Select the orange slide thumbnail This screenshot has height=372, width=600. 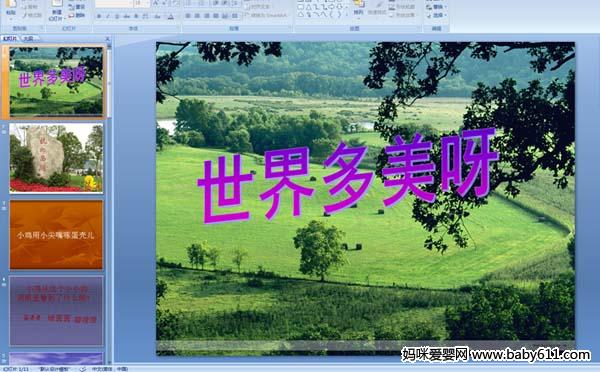tap(56, 234)
